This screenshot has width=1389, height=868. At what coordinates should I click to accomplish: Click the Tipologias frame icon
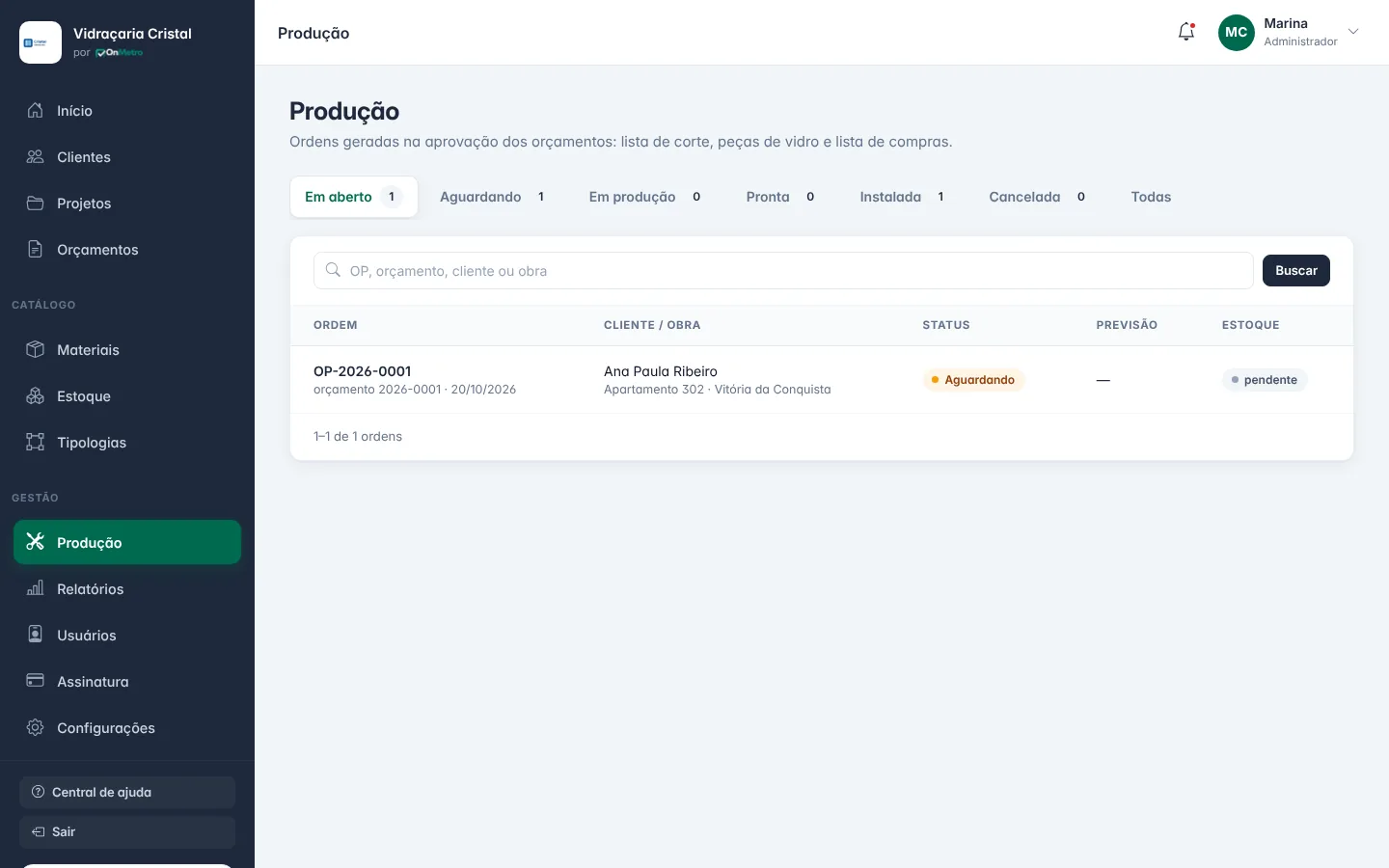click(x=36, y=442)
